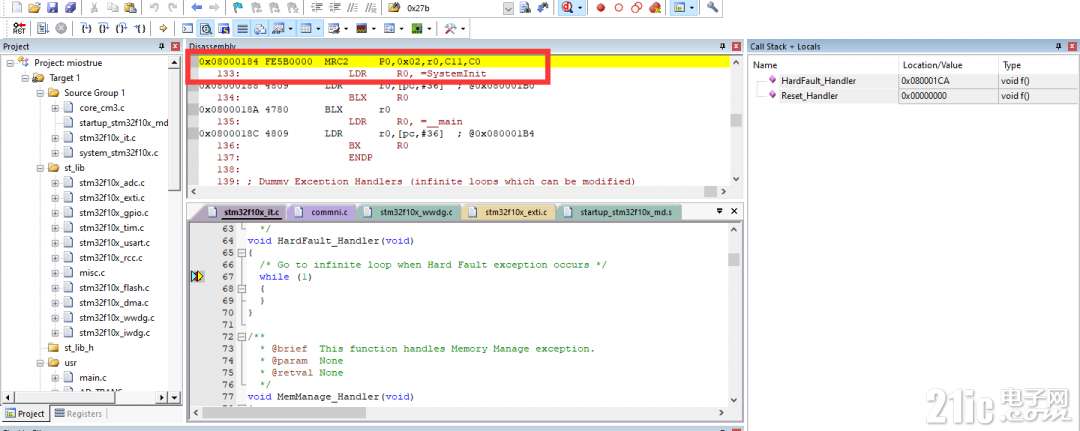The image size is (1080, 431).
Task: Kill all breakpoints icon
Action: [x=655, y=8]
